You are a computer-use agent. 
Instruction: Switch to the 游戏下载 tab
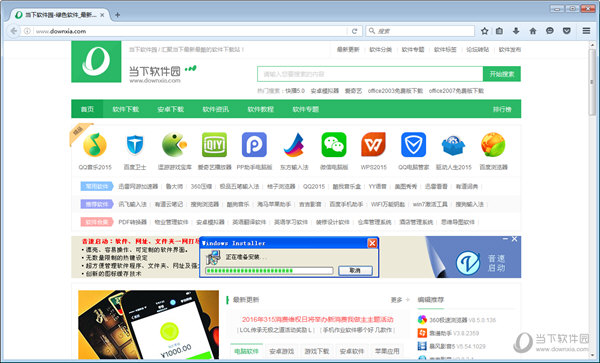tap(317, 351)
